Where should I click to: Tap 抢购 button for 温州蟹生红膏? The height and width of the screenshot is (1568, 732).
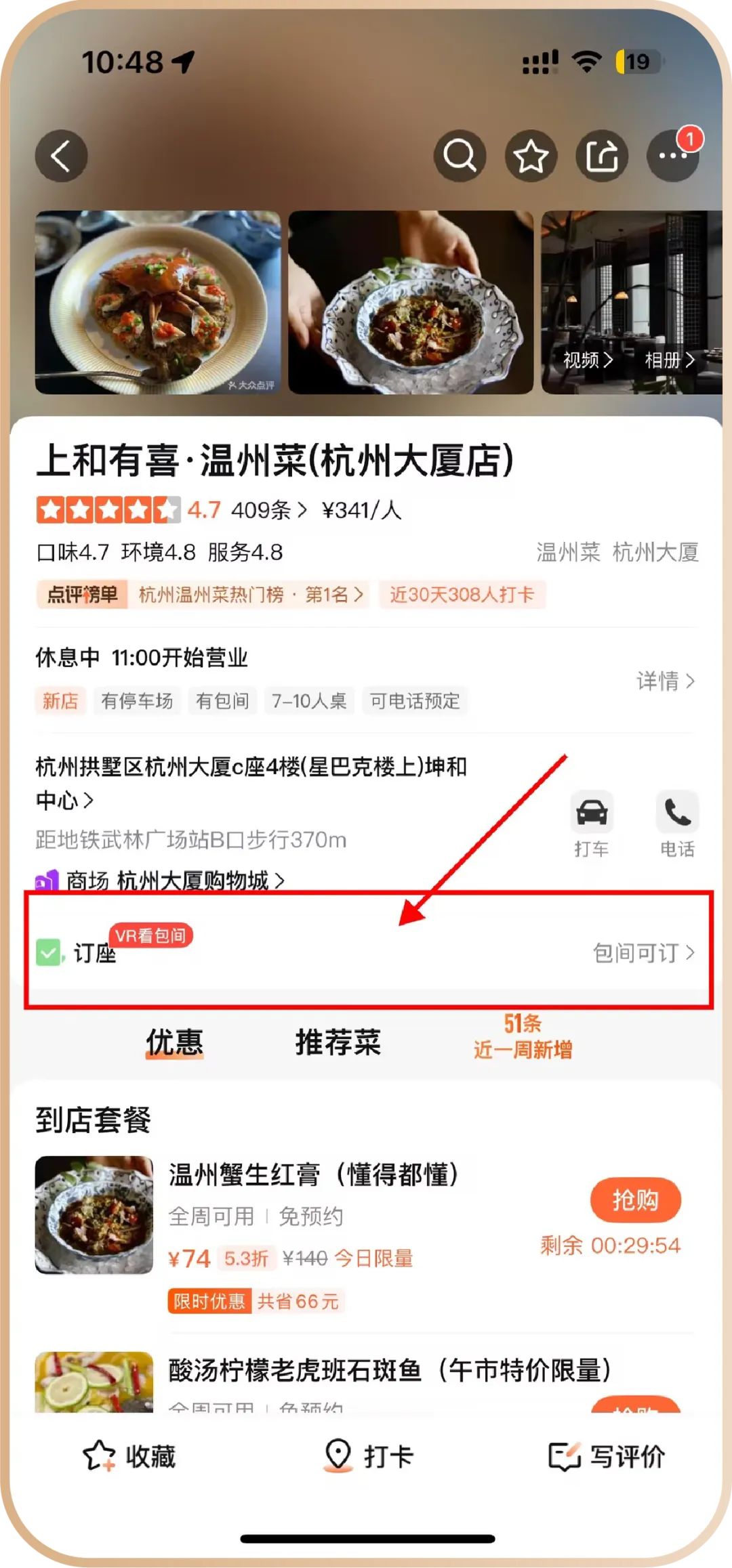[636, 1200]
